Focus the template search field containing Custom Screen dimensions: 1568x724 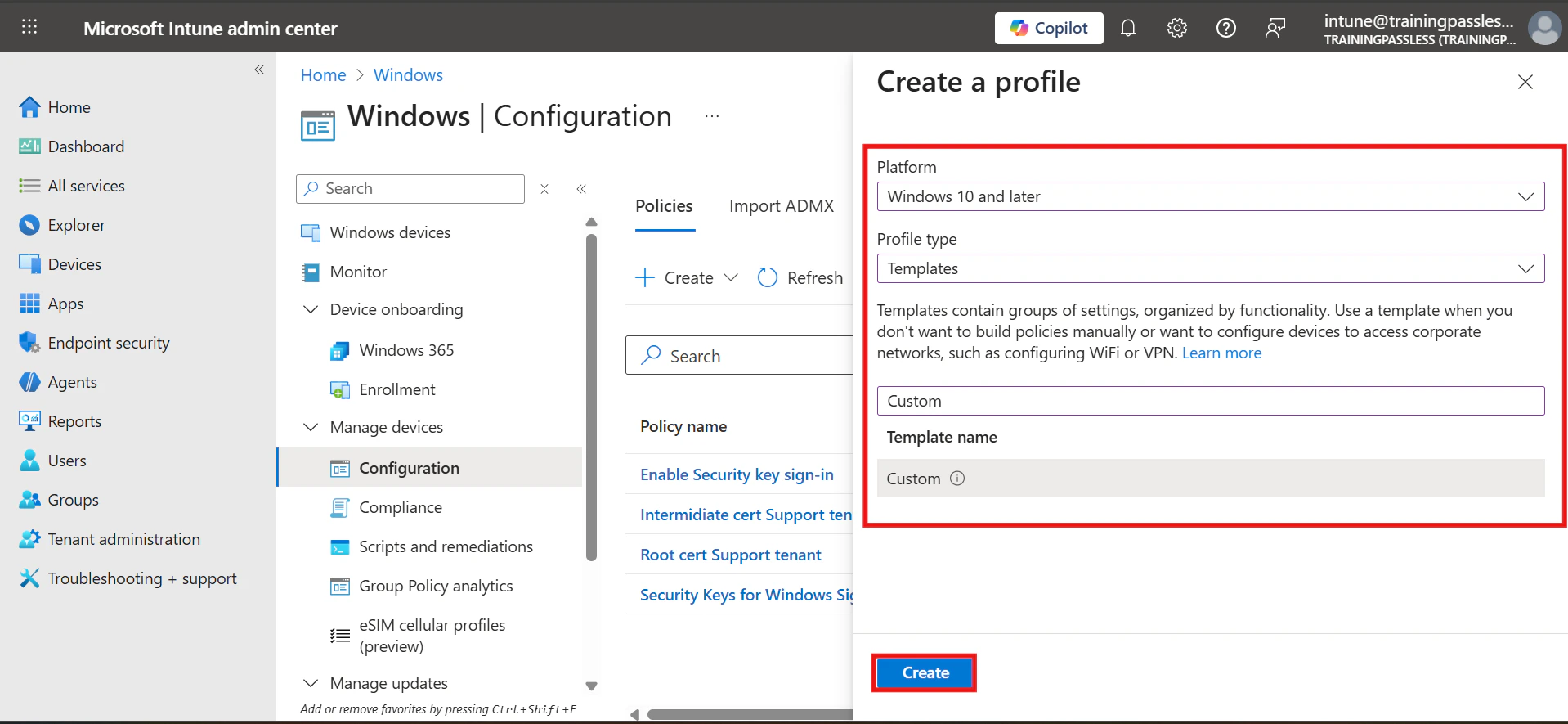[x=1211, y=401]
